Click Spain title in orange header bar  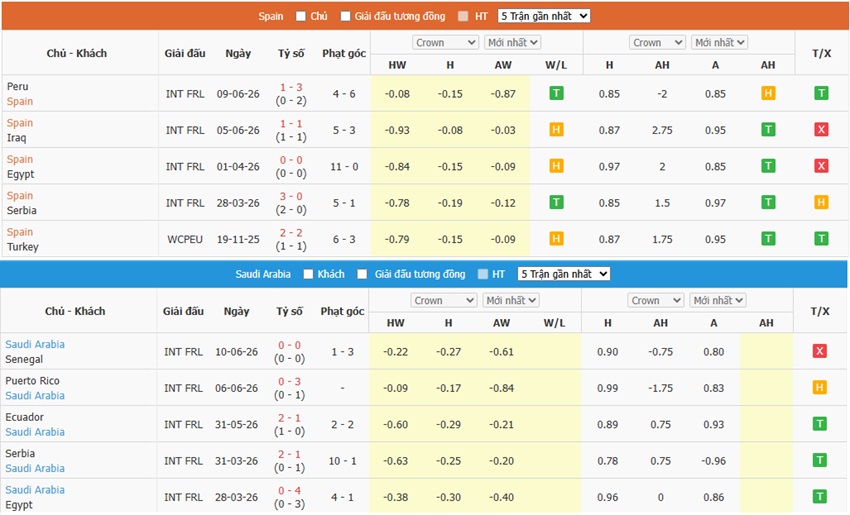tap(271, 16)
